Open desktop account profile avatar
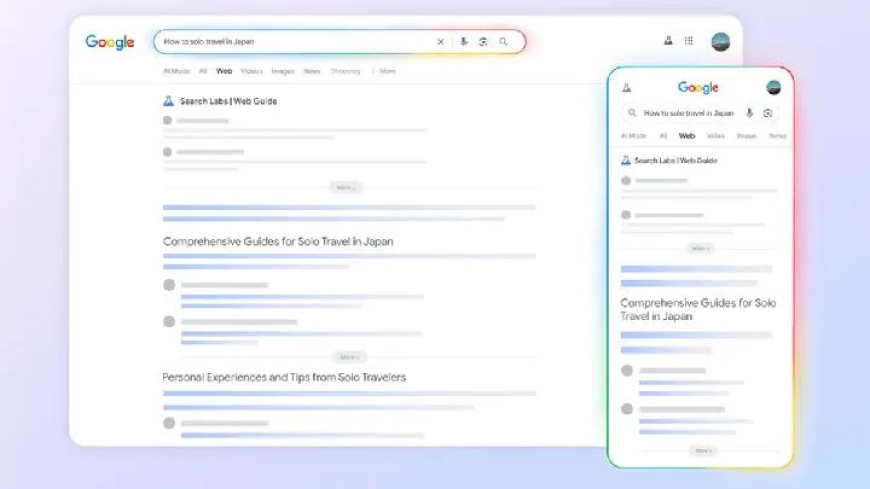 (721, 42)
